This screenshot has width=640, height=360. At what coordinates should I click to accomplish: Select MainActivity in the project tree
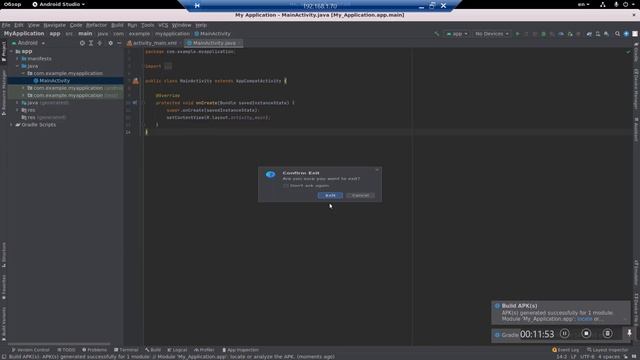point(54,81)
